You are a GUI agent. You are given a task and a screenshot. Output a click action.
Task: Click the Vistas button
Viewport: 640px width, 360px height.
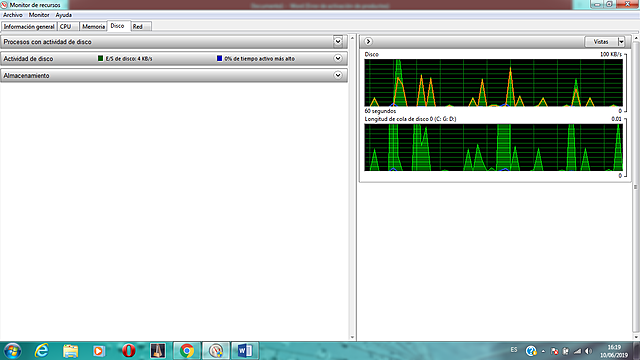coord(601,42)
